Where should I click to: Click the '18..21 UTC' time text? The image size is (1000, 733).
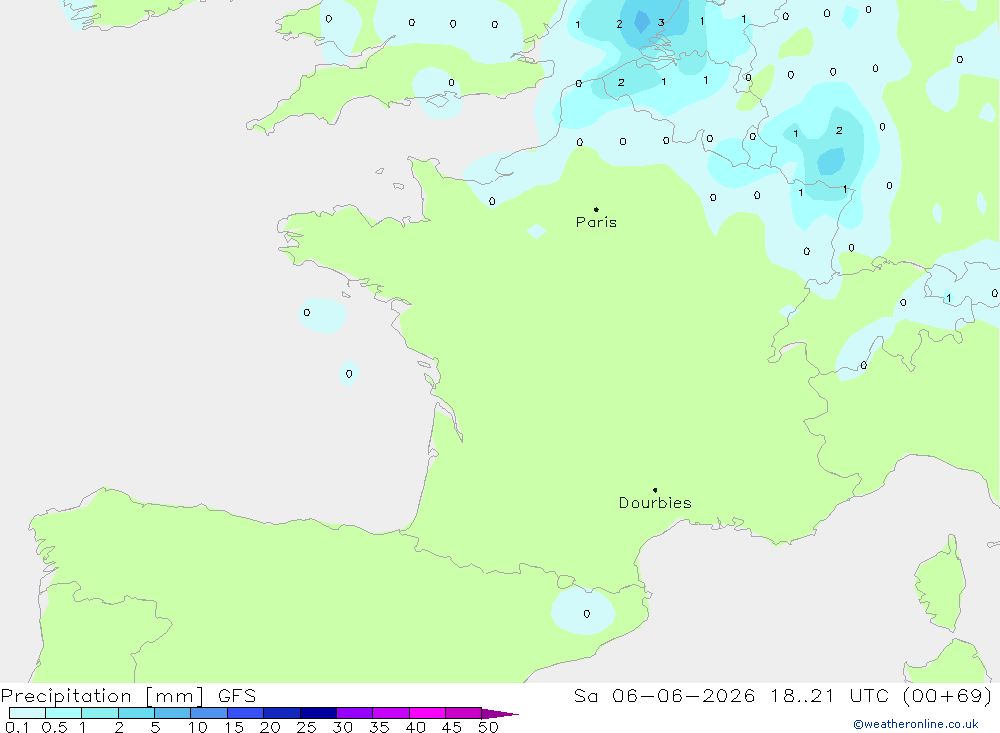(832, 696)
